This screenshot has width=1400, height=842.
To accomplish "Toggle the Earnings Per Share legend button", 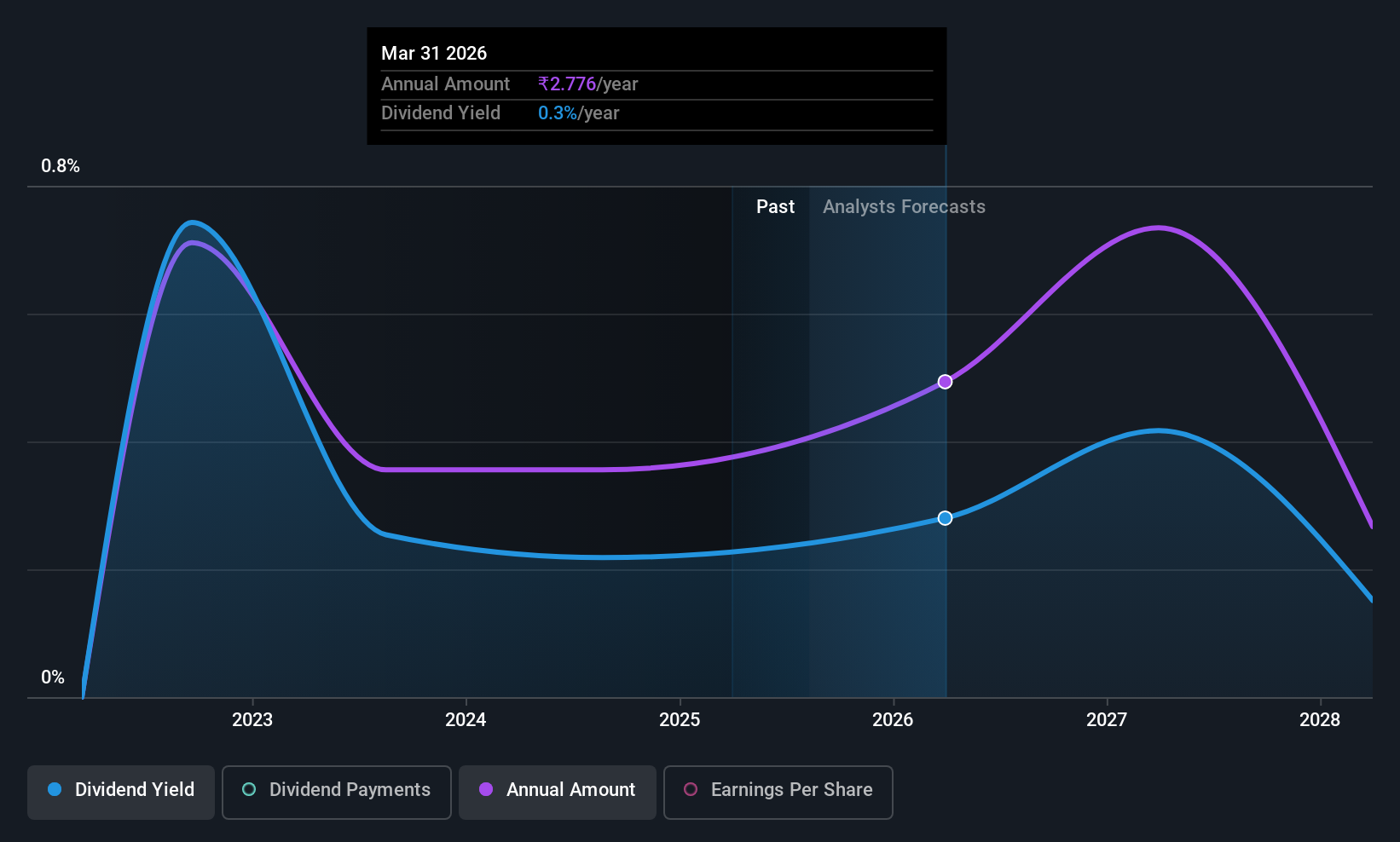I will click(778, 793).
